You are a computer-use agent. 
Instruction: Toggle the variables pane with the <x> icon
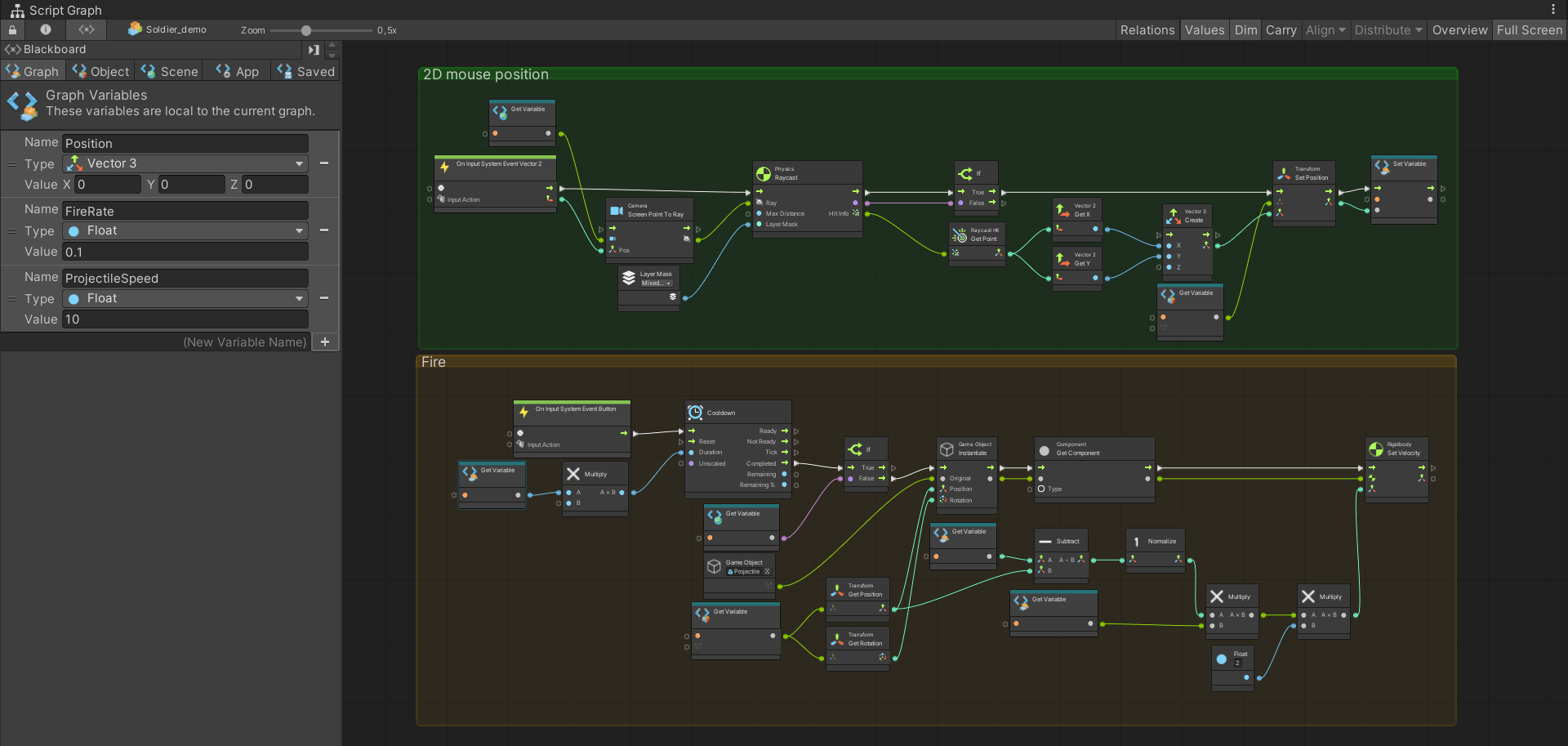[x=87, y=29]
